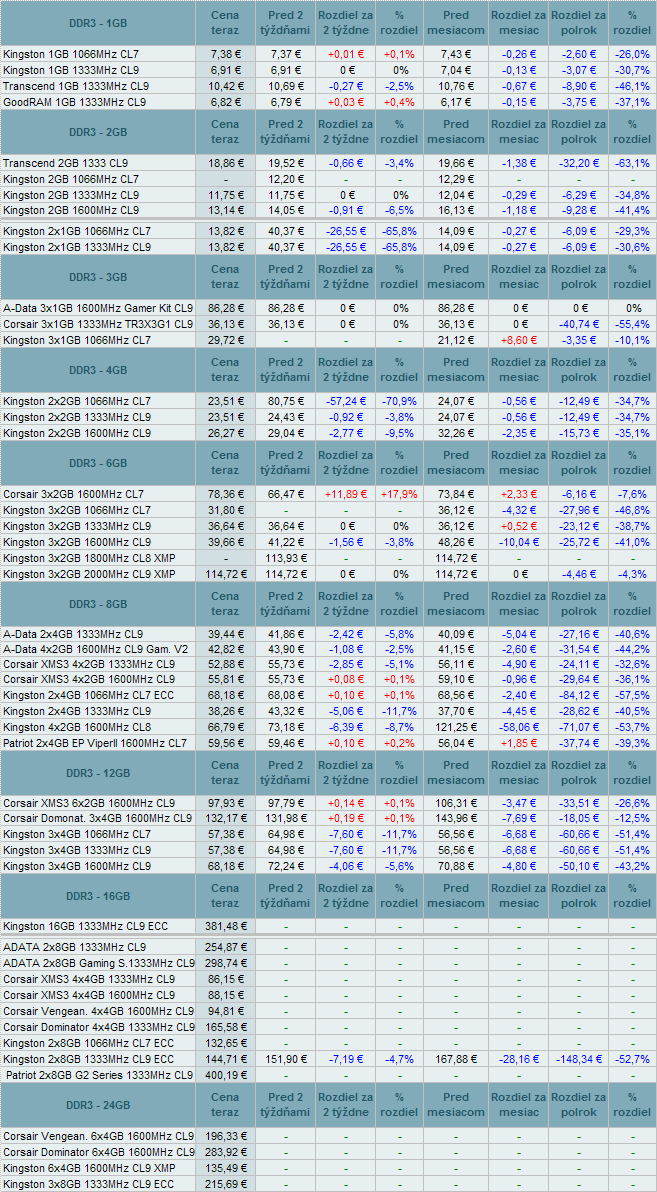The image size is (657, 1192).
Task: Select Transcend 1GB 1333MHz CL9 product name
Action: [x=75, y=86]
